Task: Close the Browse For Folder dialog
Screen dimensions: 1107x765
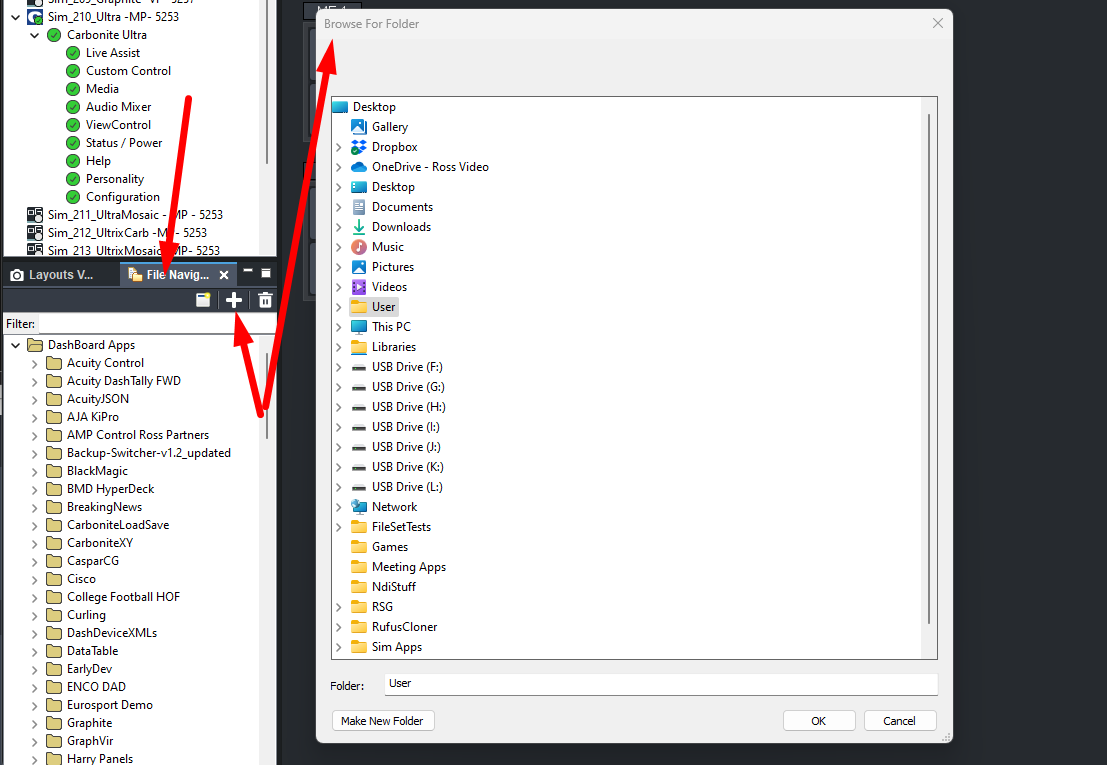Action: coord(938,23)
